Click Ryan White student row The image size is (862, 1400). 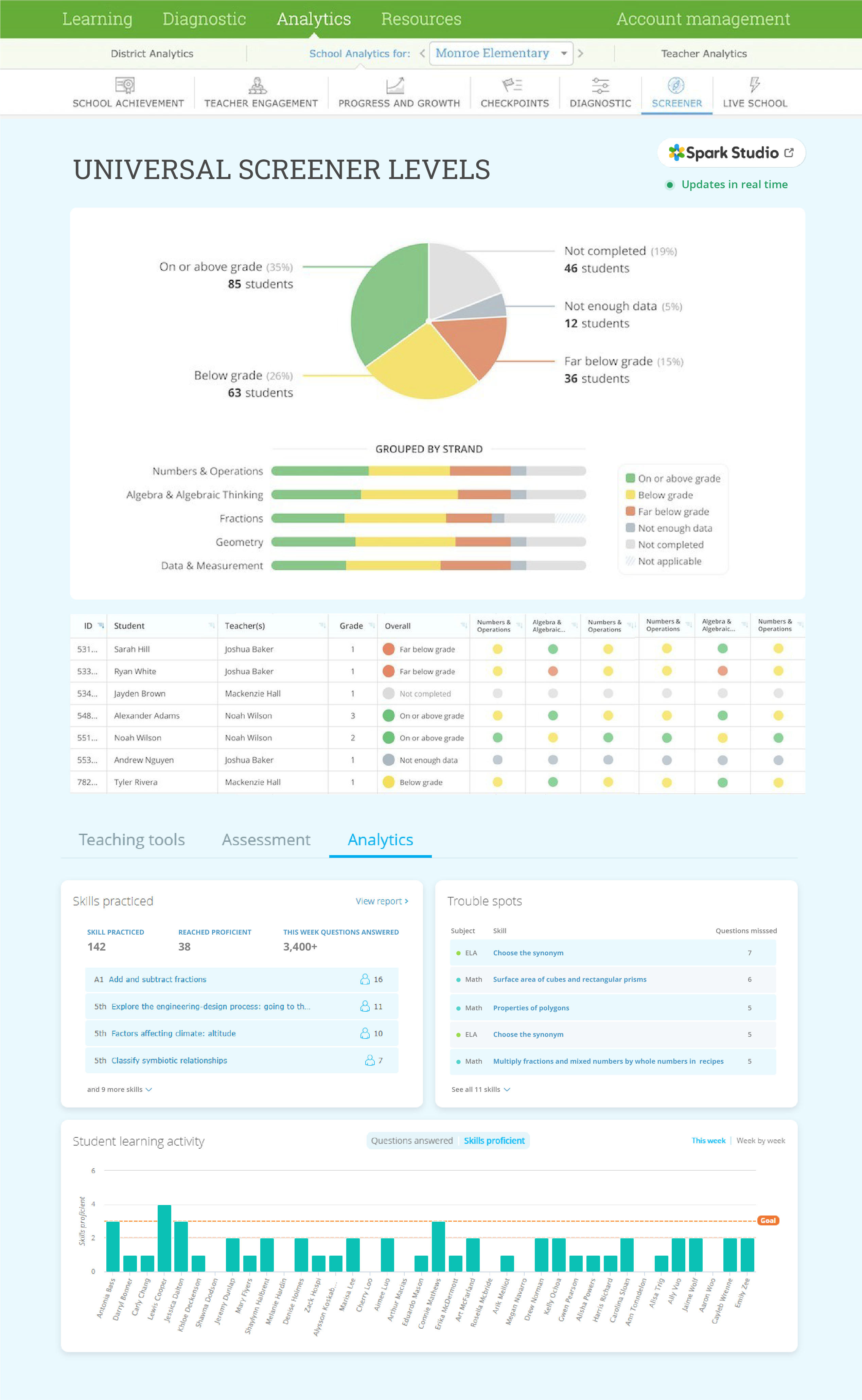pos(437,671)
